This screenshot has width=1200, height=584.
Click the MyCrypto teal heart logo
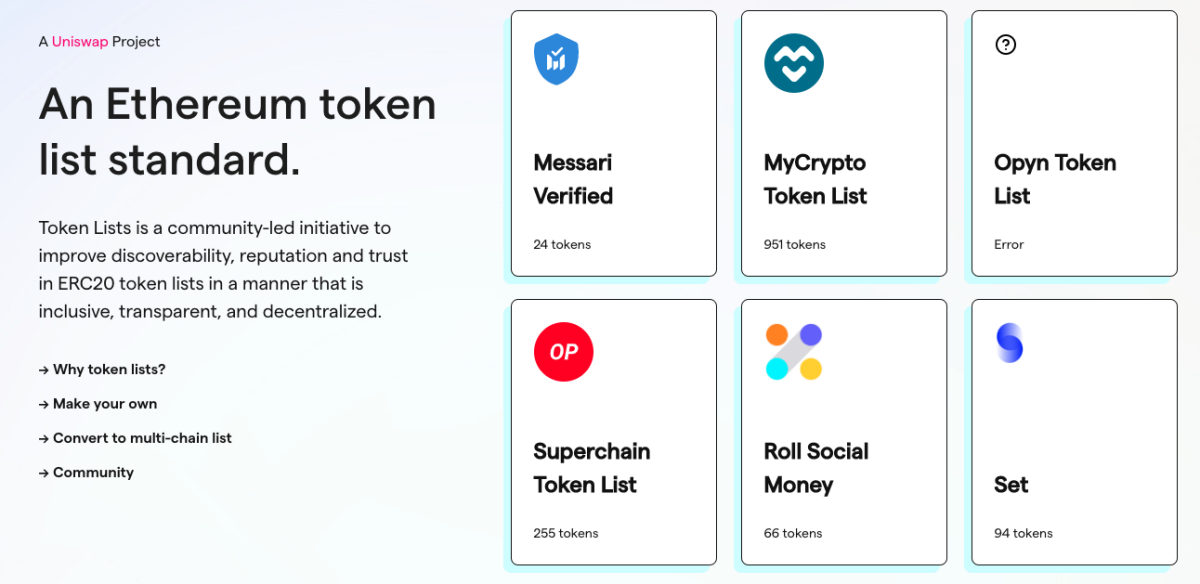793,63
